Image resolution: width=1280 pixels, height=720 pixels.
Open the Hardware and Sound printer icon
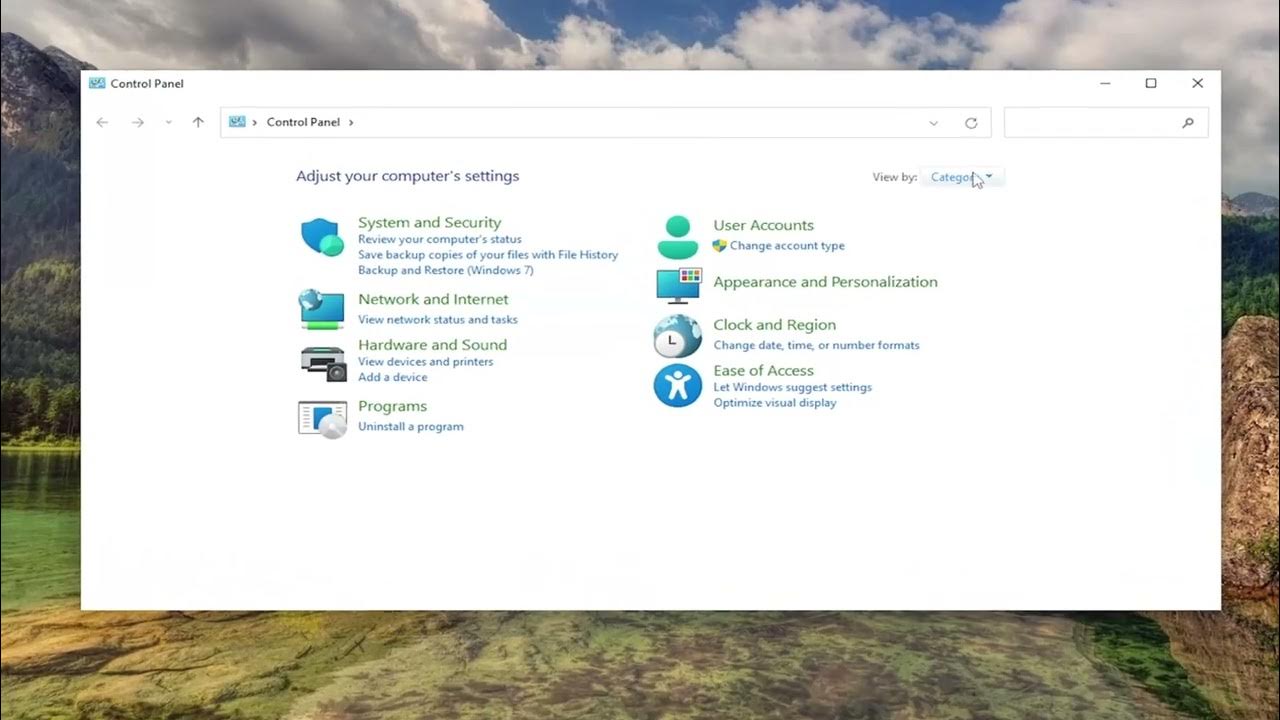[x=323, y=361]
